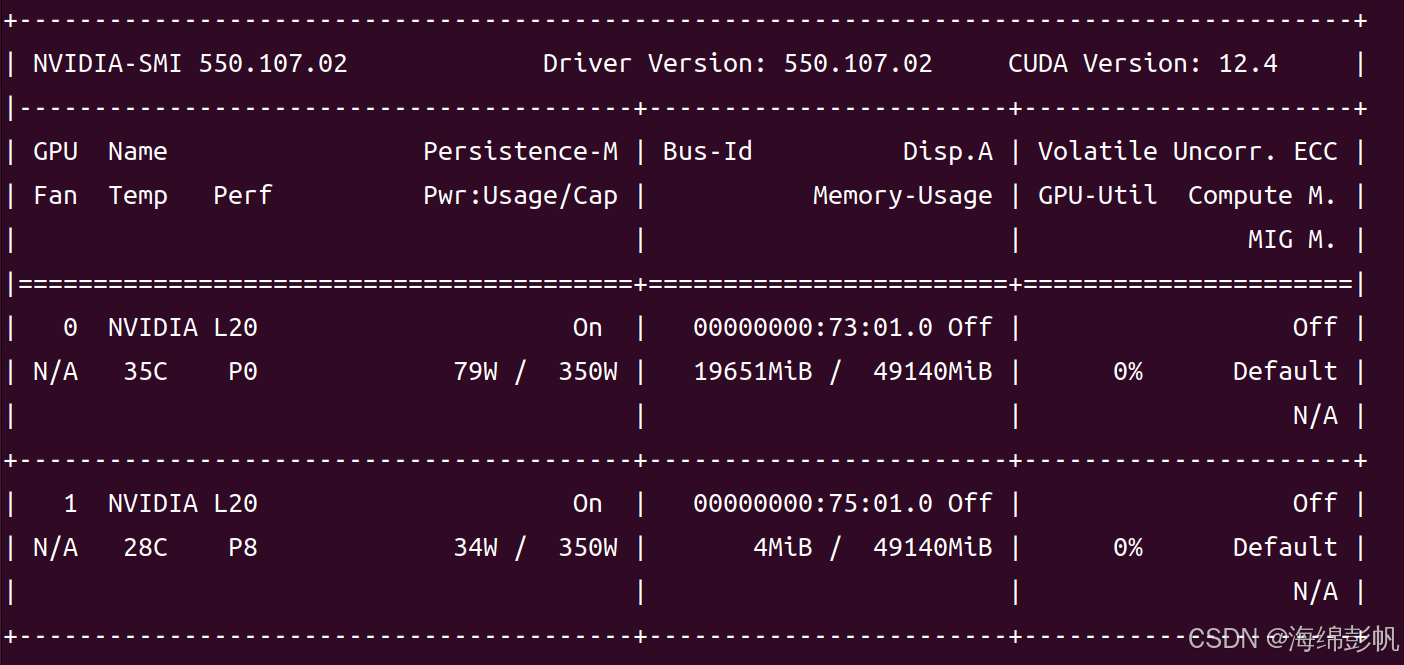Click the "MIG M." header text
1404x665 pixels.
pos(1292,240)
